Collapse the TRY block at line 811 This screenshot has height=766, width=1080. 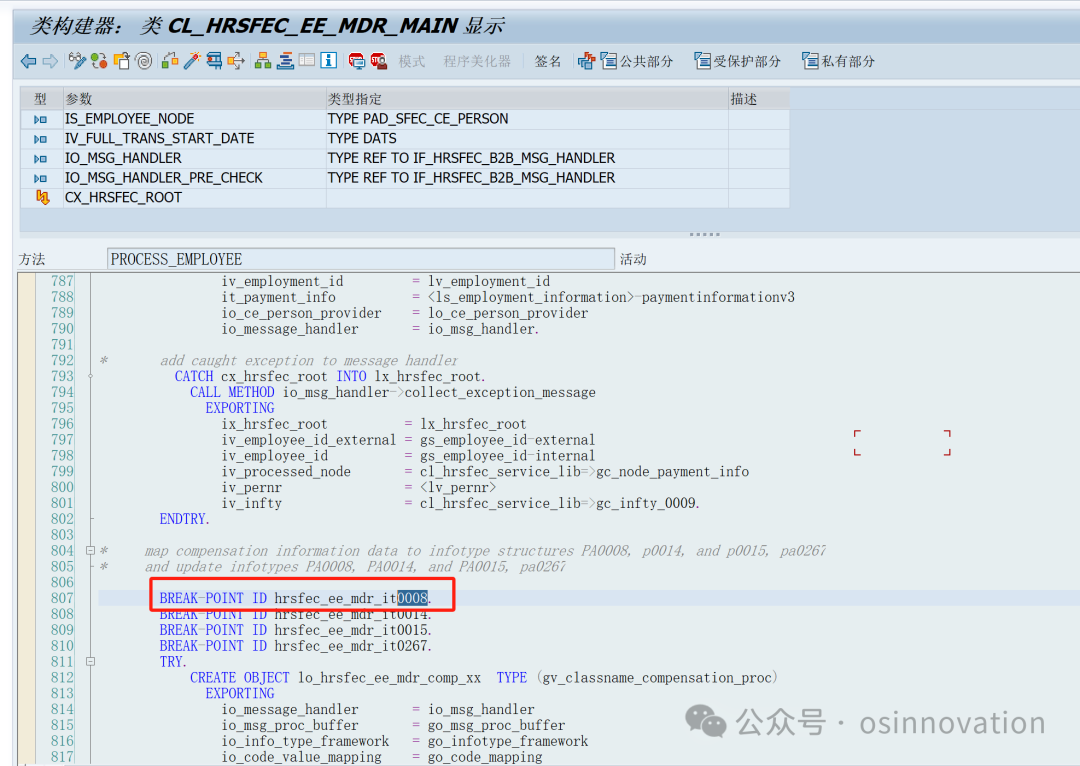tap(90, 661)
